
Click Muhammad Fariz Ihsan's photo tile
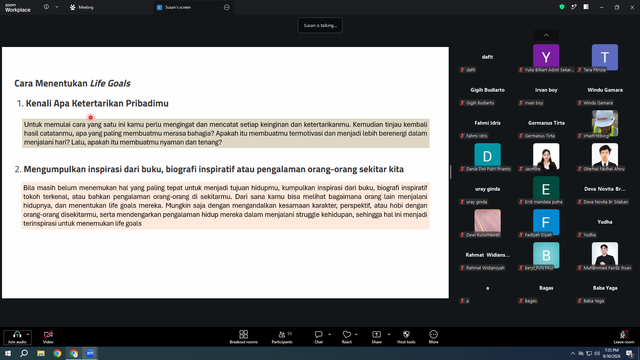tap(605, 255)
